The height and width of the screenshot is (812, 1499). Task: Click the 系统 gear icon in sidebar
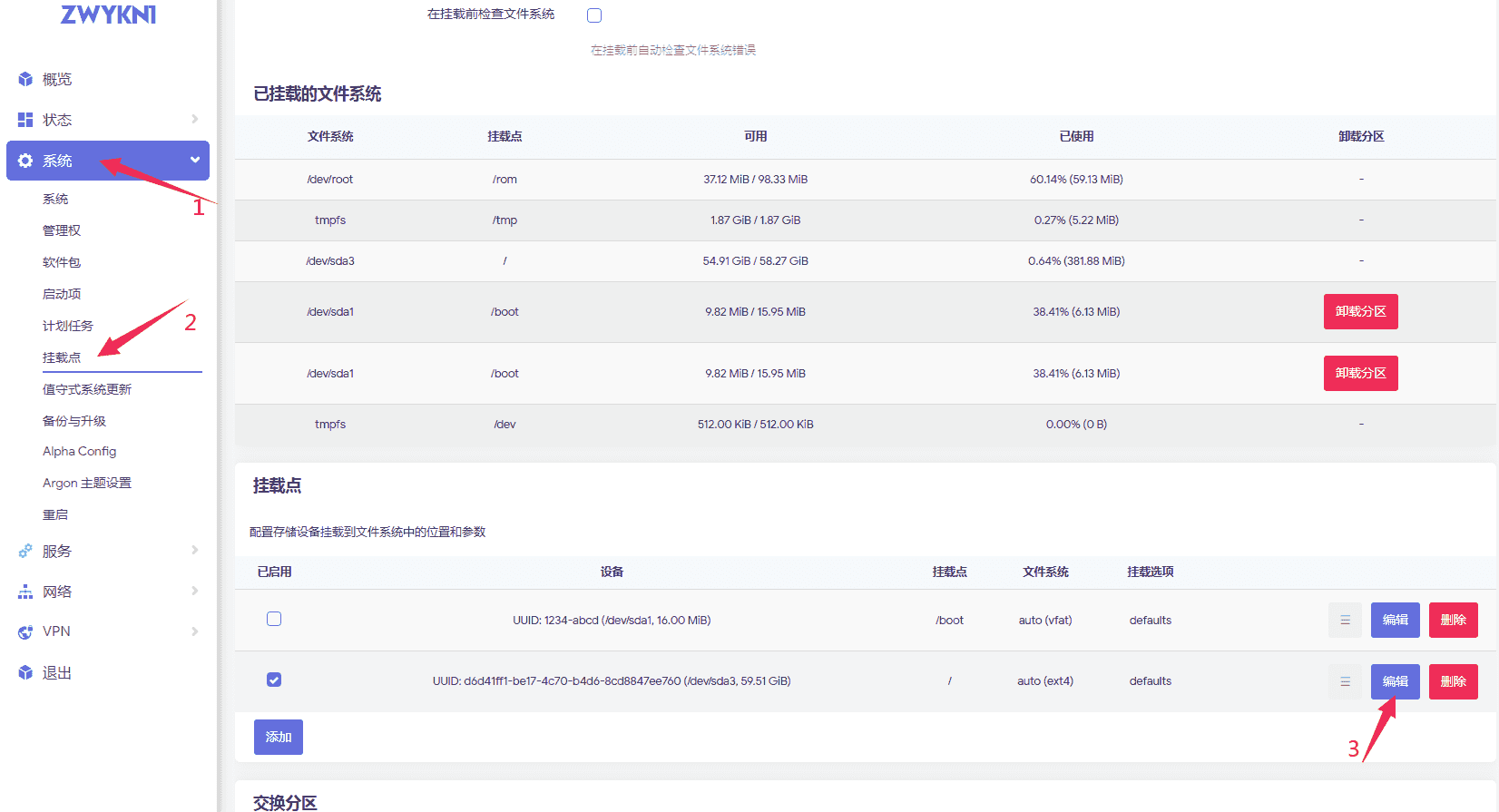25,161
